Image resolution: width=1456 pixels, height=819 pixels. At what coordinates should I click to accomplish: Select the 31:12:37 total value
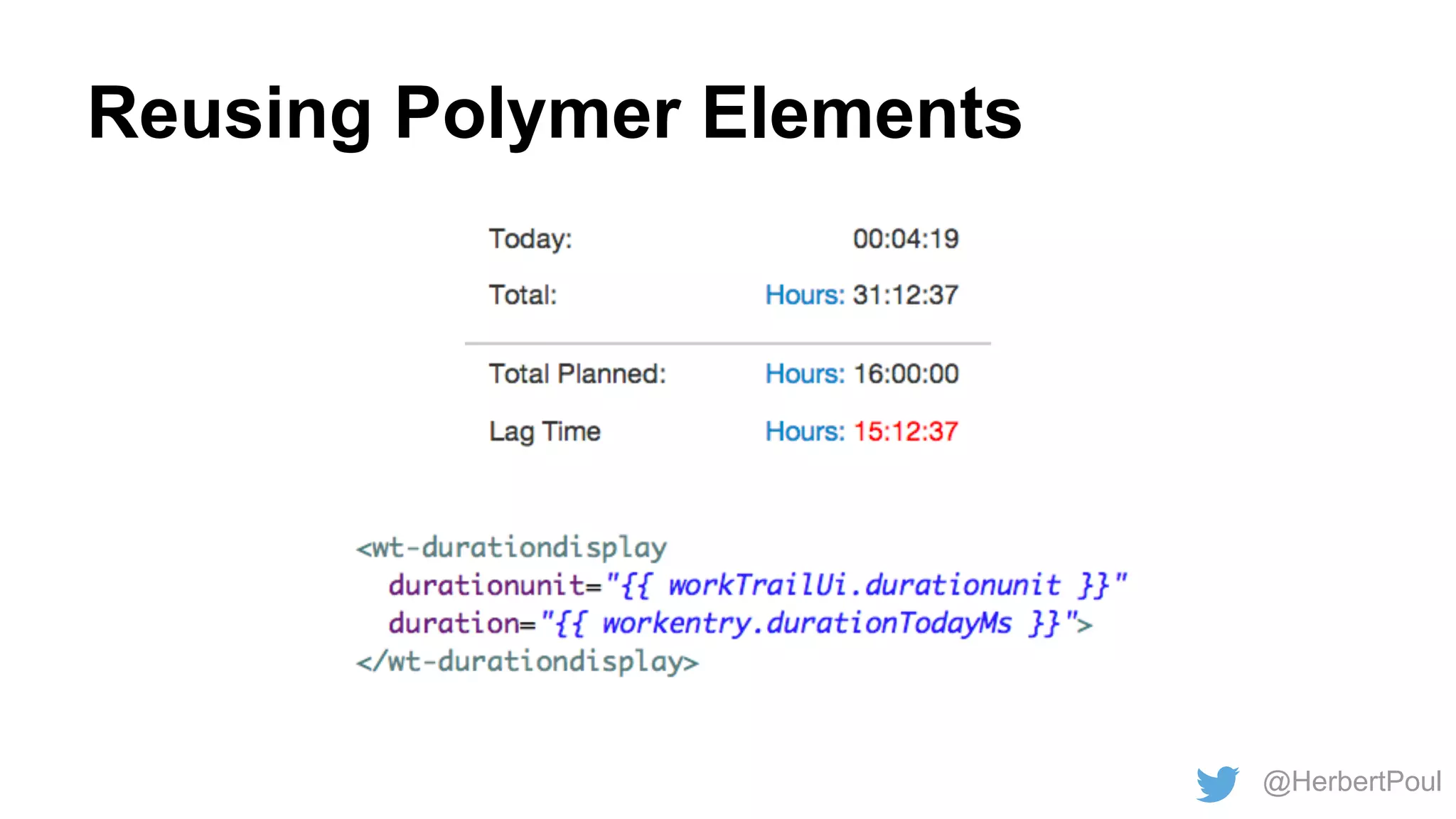[x=906, y=295]
